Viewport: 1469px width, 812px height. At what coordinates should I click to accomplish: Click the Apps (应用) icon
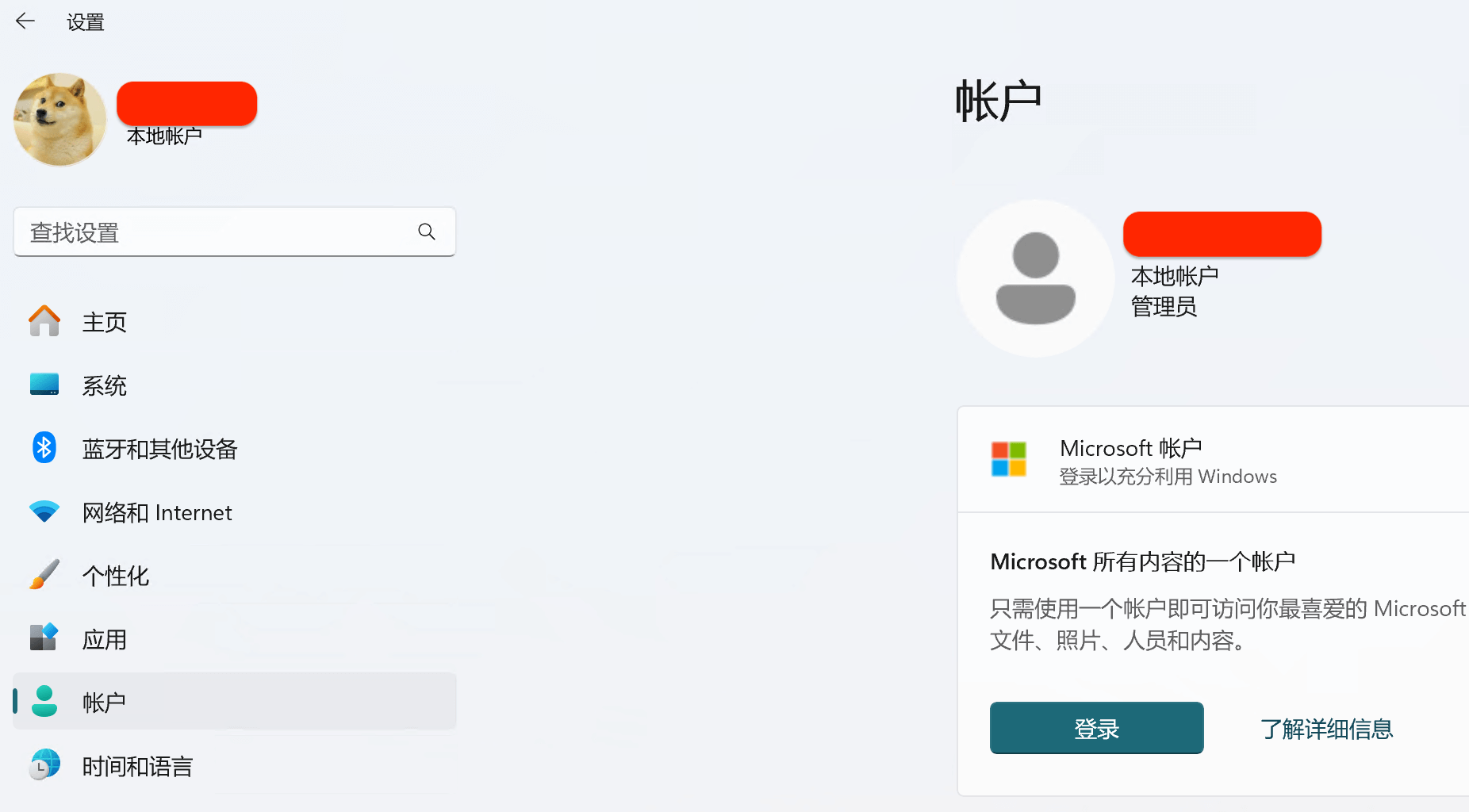(44, 638)
